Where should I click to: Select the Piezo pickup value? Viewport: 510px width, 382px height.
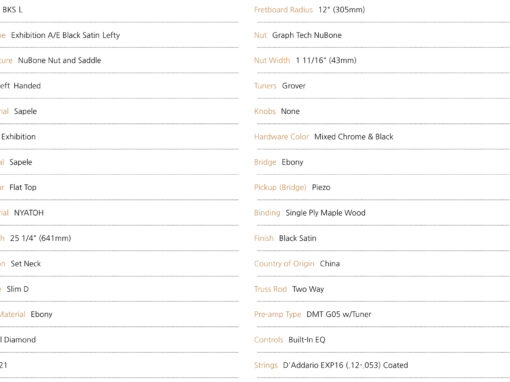coord(321,187)
